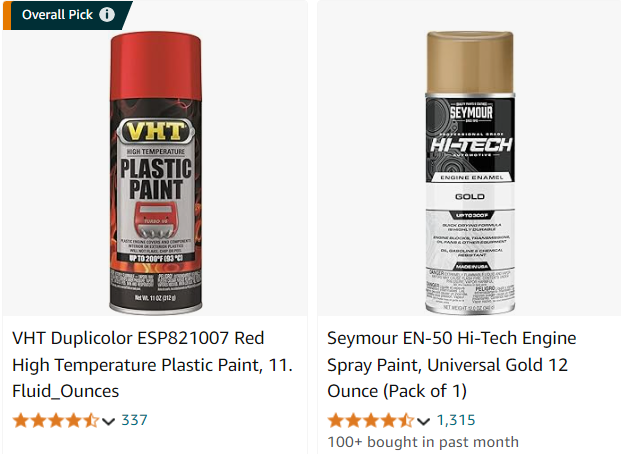Open the VHT Duplicolor Plastic Paint title link
This screenshot has height=454, width=621.
click(152, 364)
